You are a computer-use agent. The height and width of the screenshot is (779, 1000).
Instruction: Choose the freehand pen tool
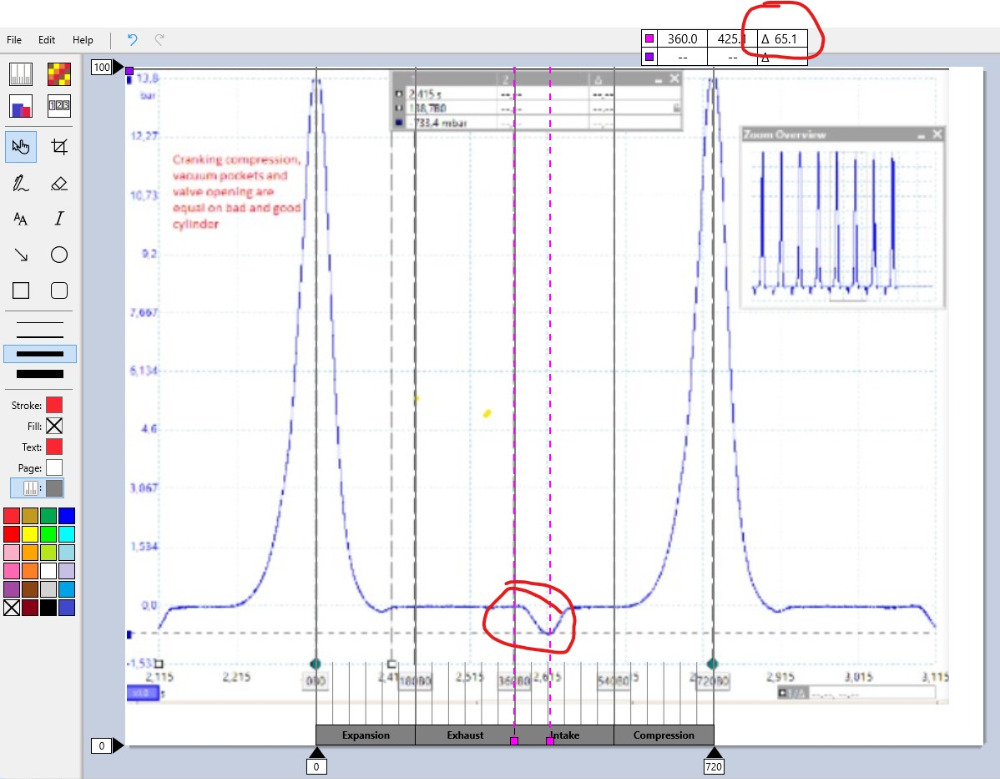21,183
